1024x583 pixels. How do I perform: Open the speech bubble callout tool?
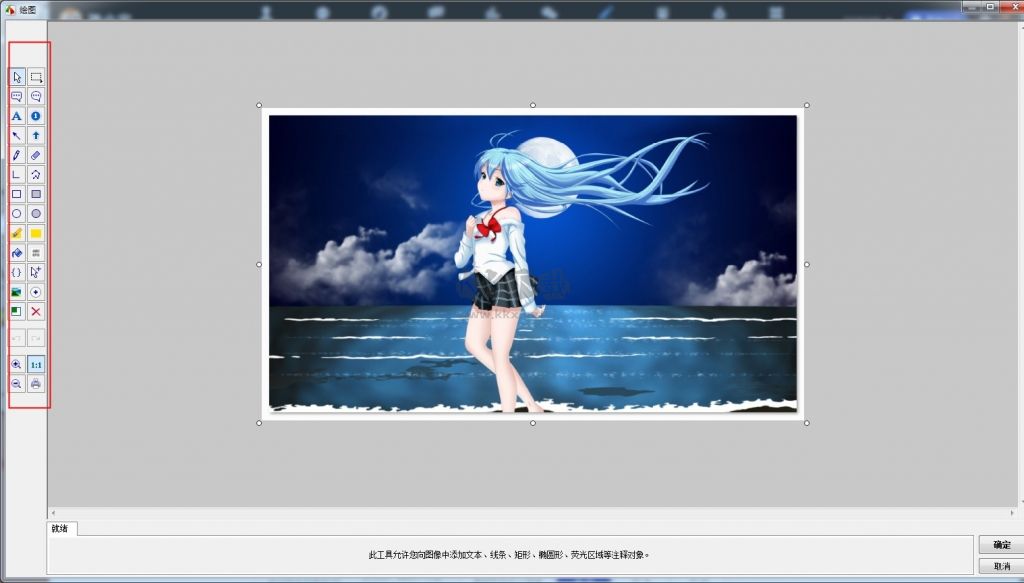pos(16,96)
